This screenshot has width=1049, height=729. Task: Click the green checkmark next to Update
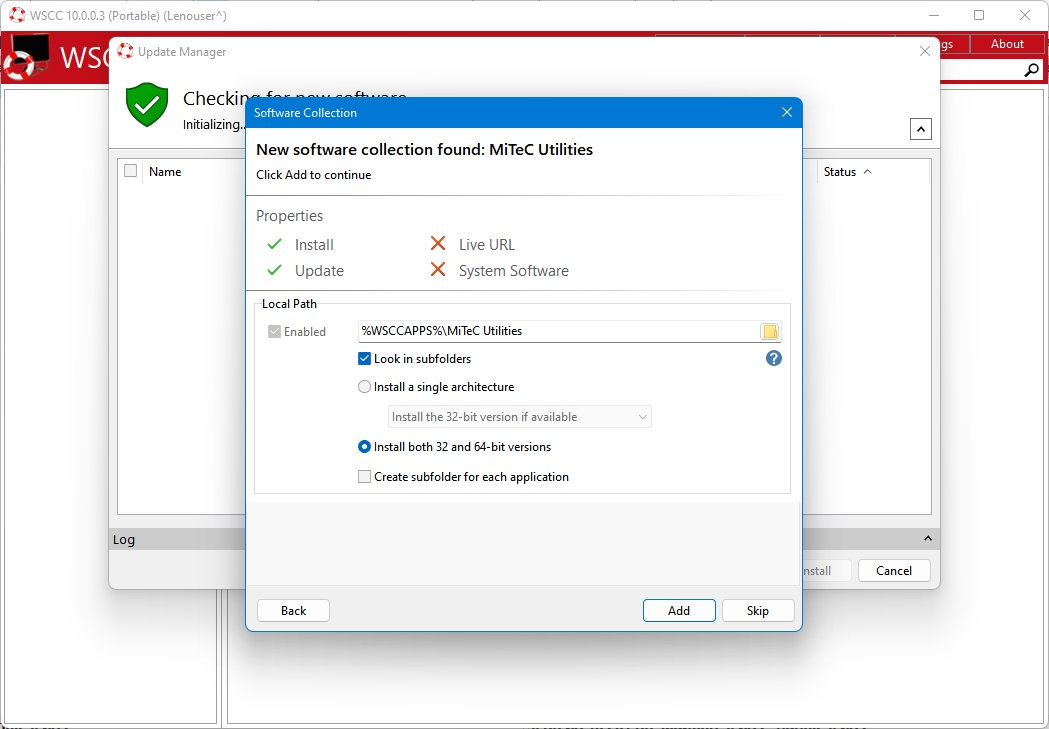[274, 270]
